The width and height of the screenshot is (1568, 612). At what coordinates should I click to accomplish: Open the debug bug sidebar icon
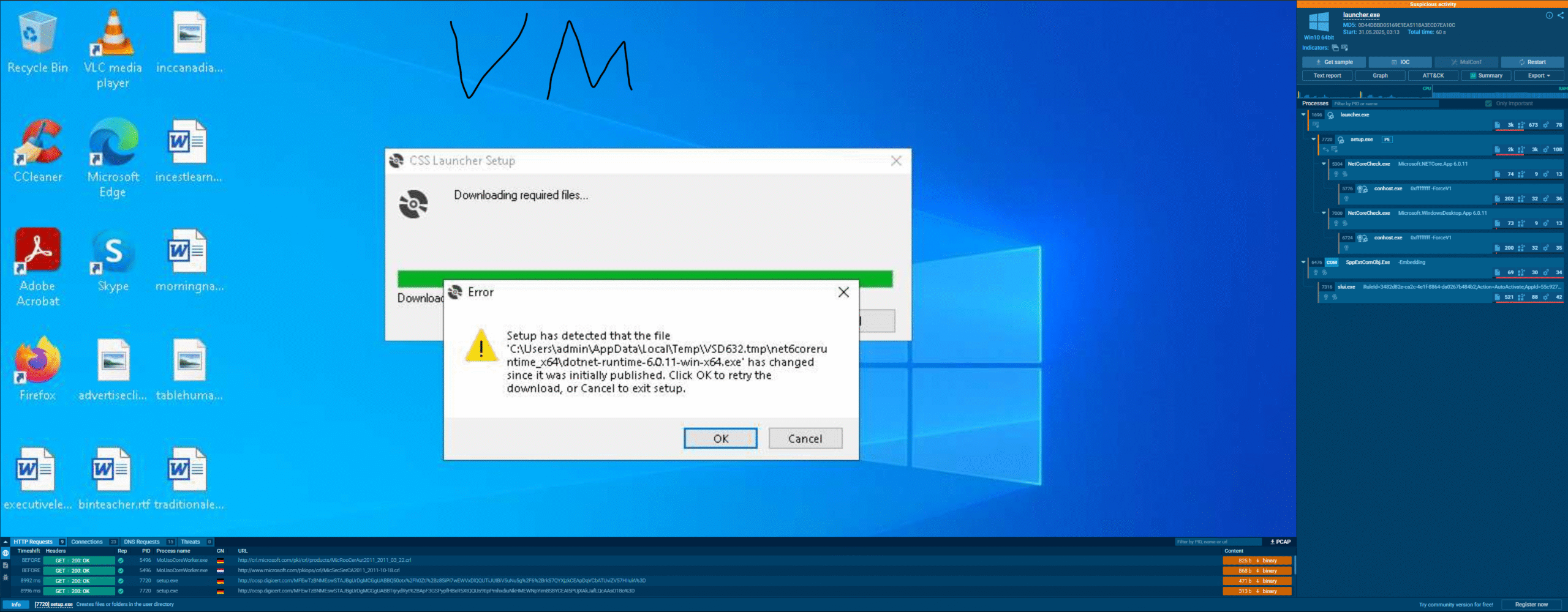6,577
